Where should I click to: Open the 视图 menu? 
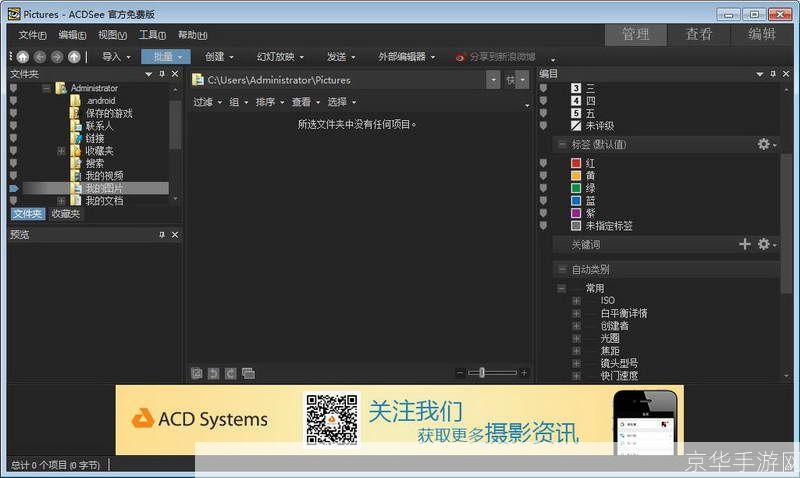click(x=112, y=35)
